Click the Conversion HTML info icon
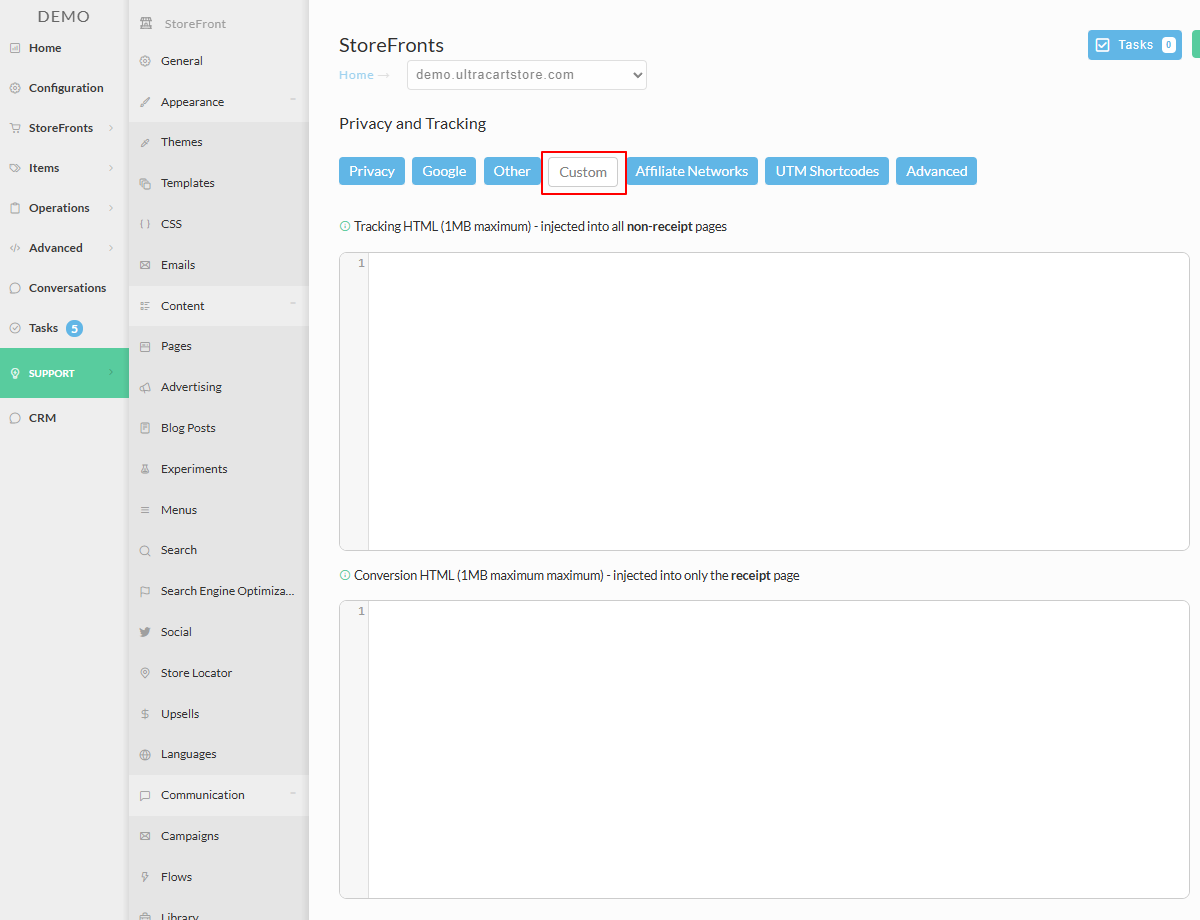Image resolution: width=1200 pixels, height=920 pixels. (345, 575)
